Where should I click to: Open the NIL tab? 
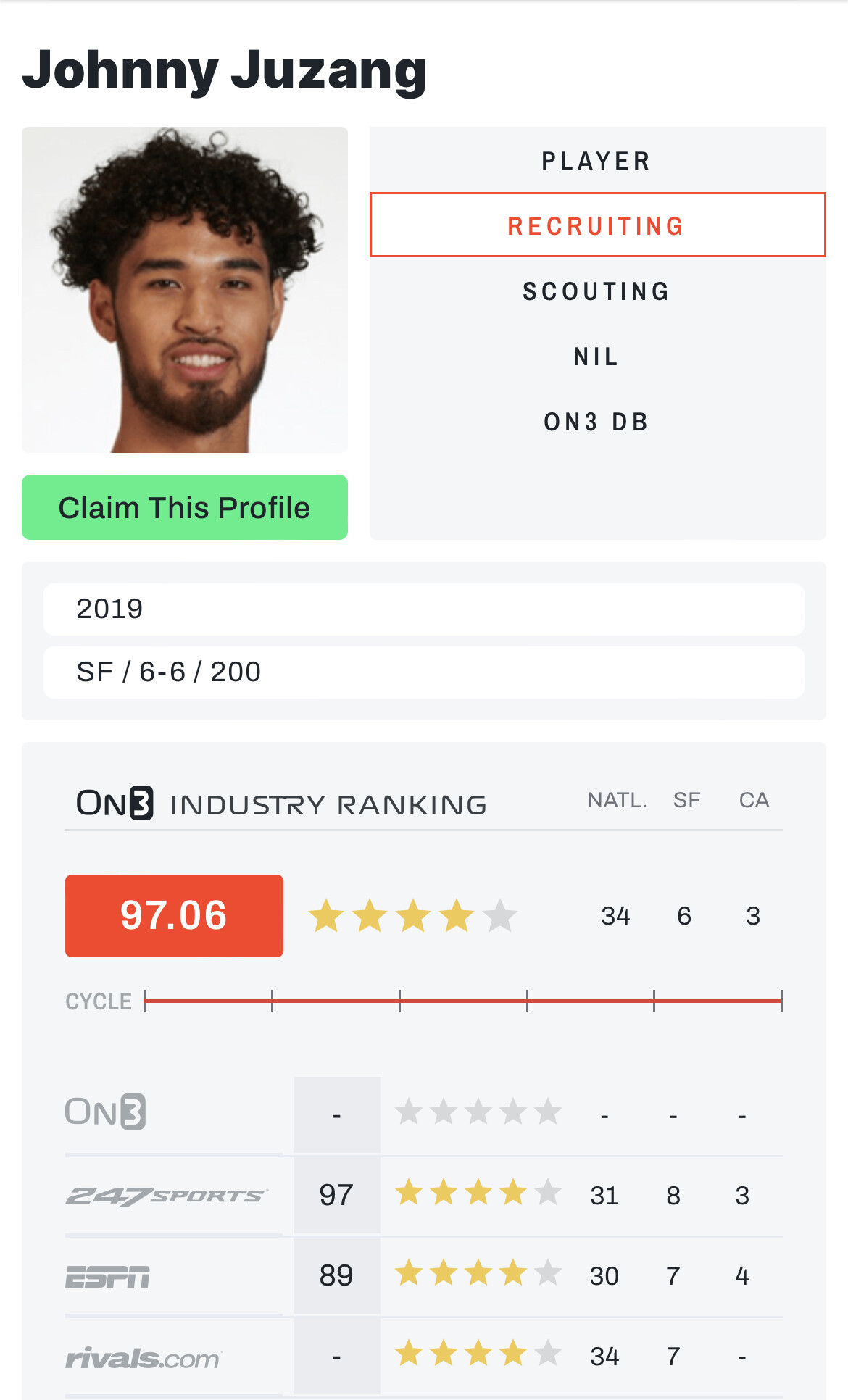tap(597, 357)
